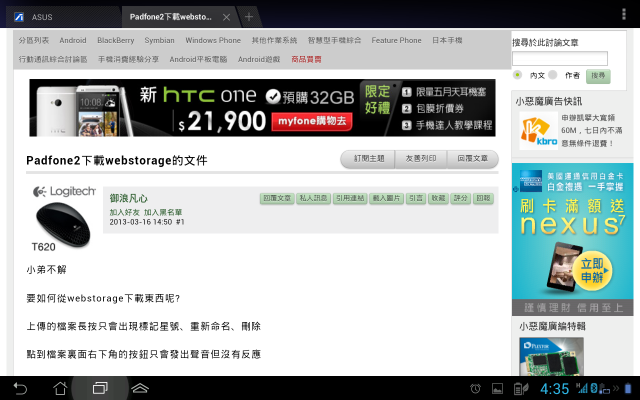
Task: Click the kbro advertisement logo
Action: [538, 131]
